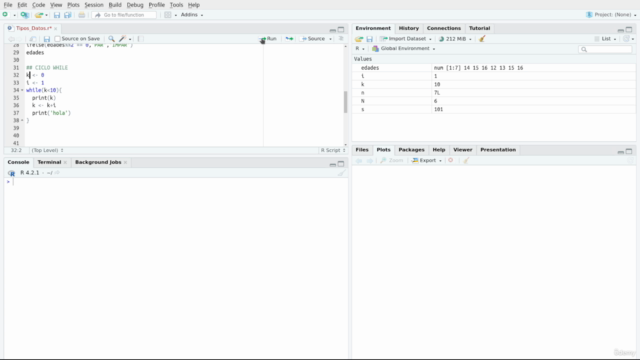Open the List view dropdown
The height and width of the screenshot is (360, 640).
(605, 39)
